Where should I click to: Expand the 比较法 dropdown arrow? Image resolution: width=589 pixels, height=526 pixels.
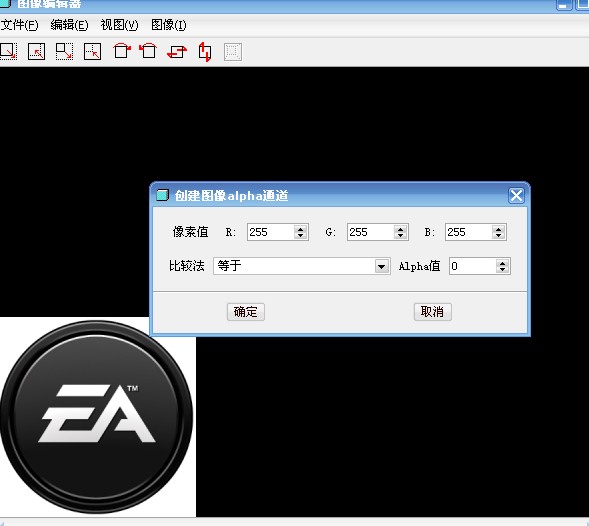pyautogui.click(x=382, y=266)
